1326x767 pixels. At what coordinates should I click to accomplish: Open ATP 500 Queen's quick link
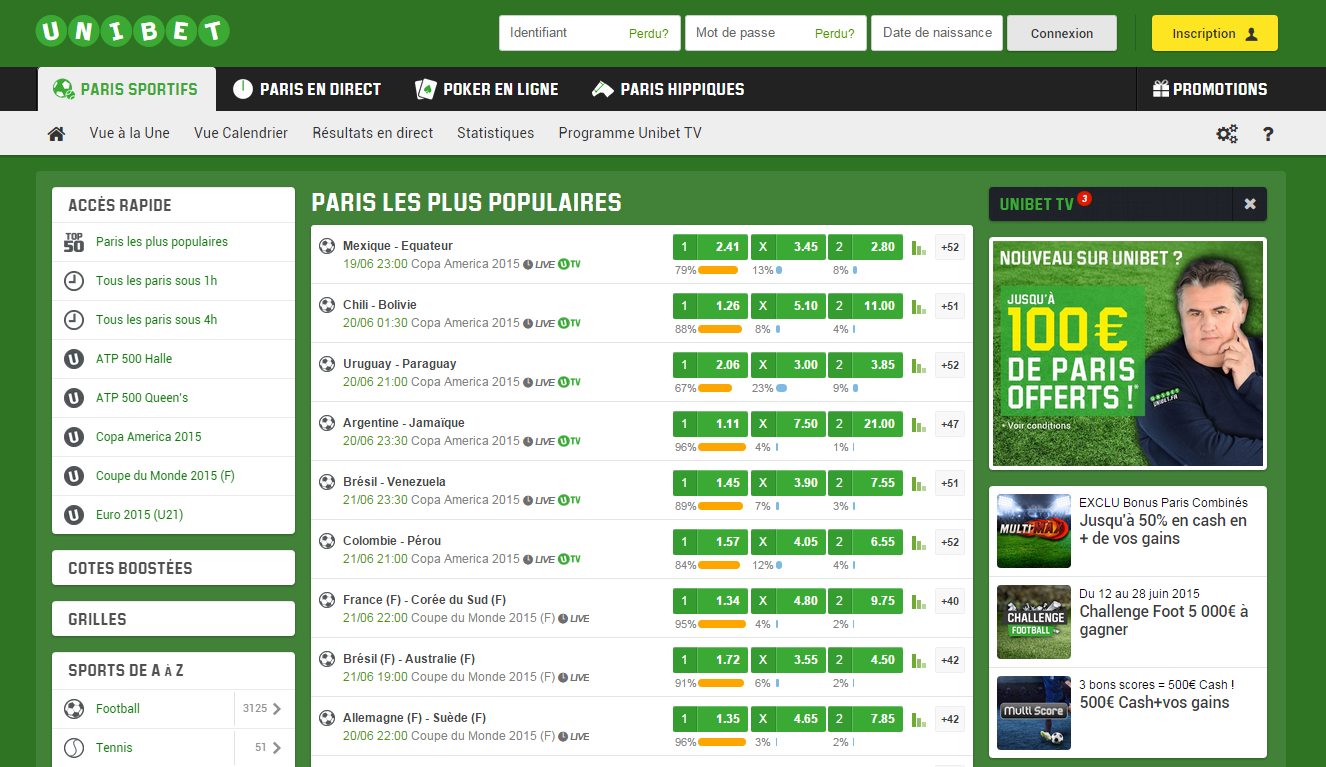(x=142, y=398)
